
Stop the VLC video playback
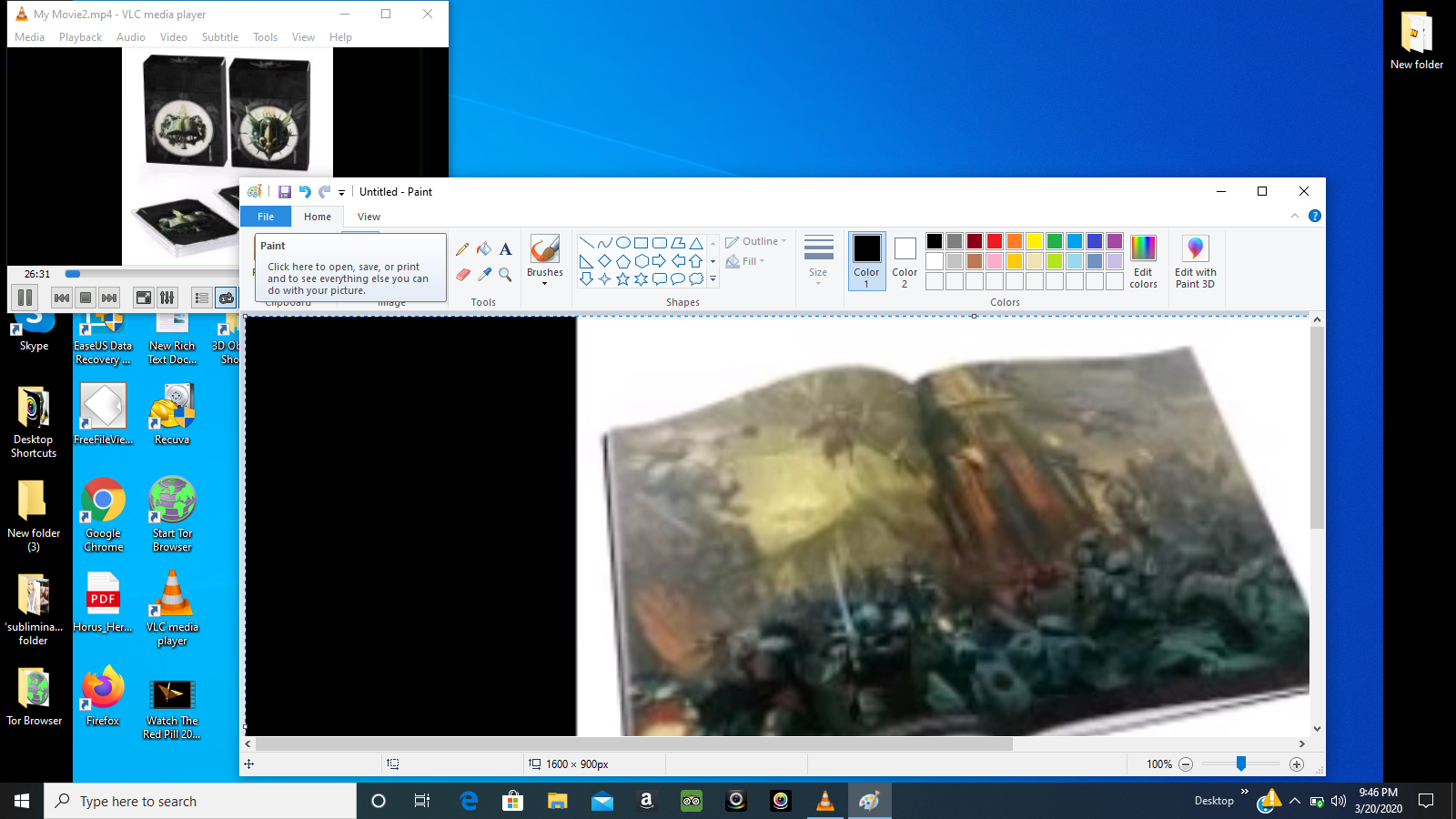(86, 298)
